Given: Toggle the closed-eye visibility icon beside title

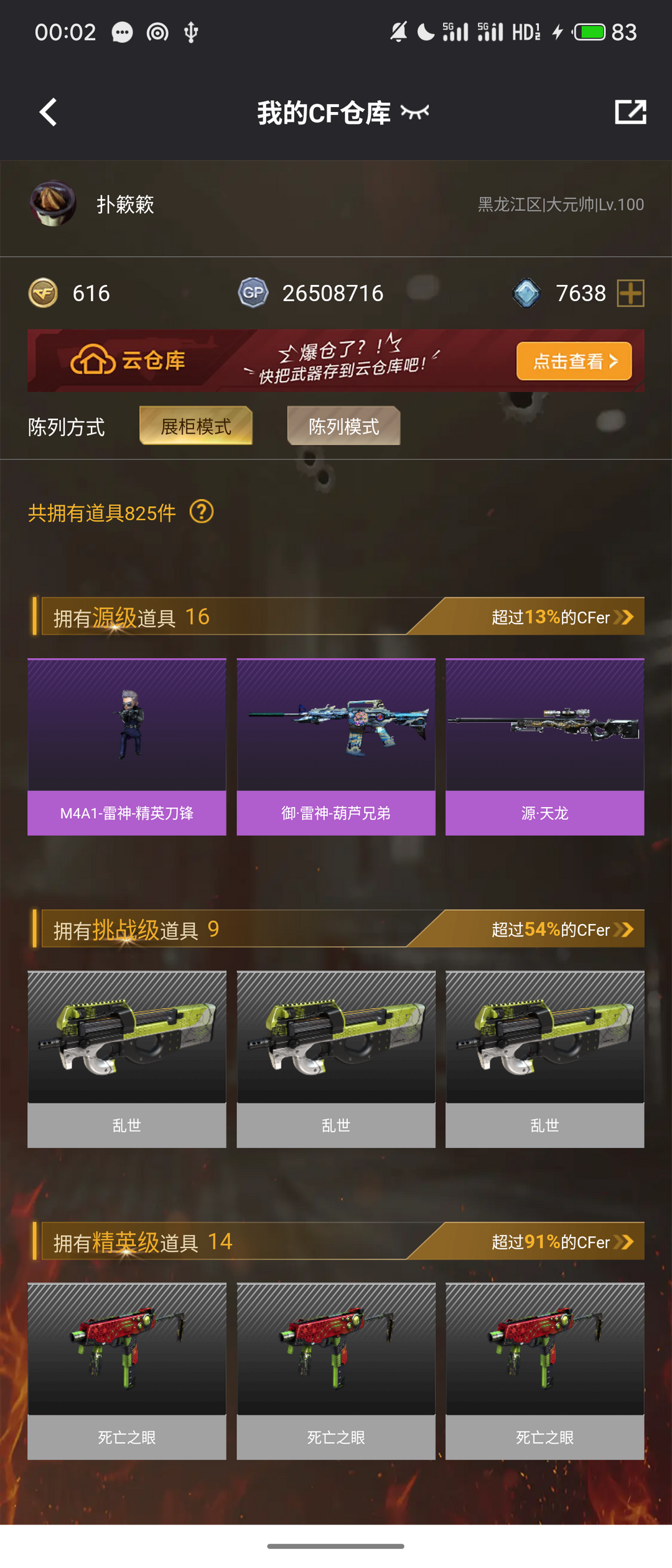Looking at the screenshot, I should pos(415,112).
